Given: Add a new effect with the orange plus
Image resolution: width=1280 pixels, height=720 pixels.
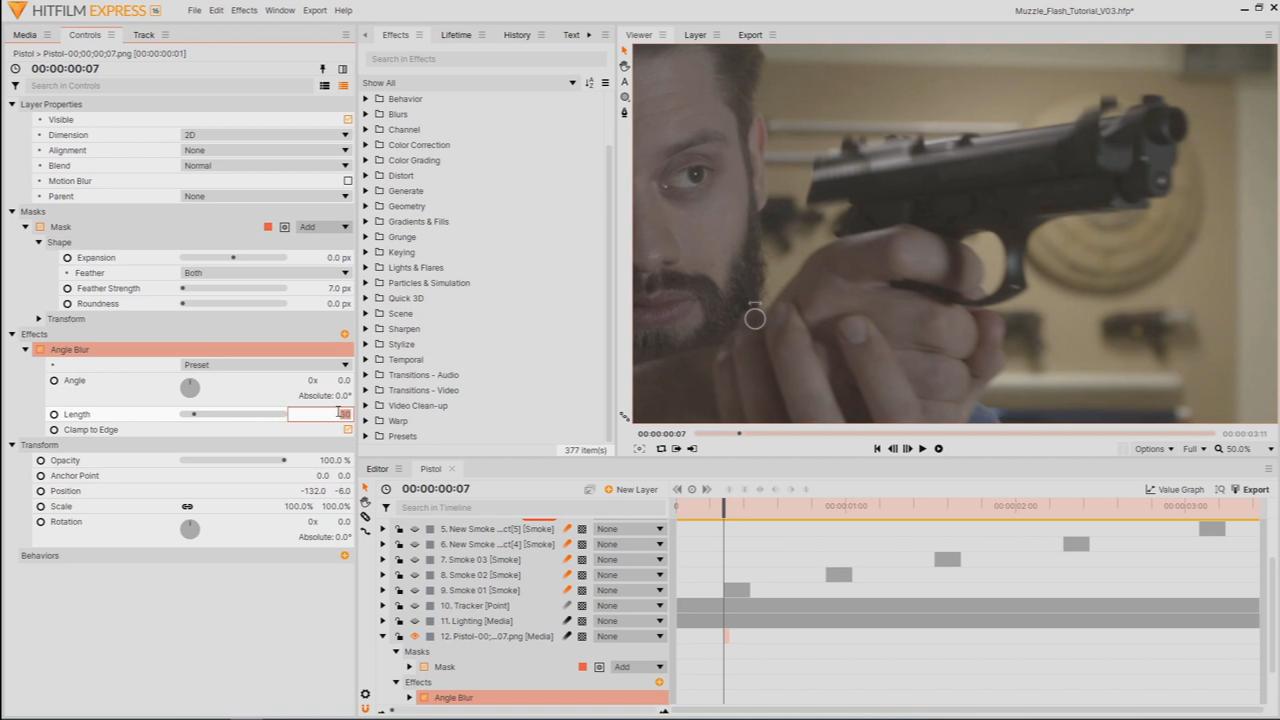Looking at the screenshot, I should click(x=345, y=334).
